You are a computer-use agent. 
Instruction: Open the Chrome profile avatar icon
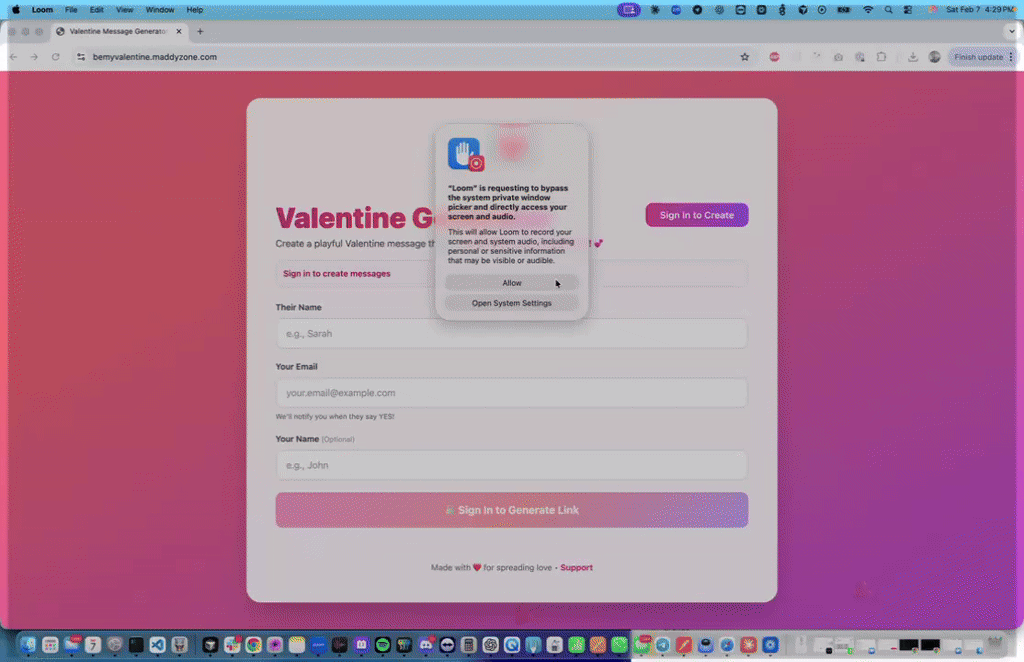(934, 57)
